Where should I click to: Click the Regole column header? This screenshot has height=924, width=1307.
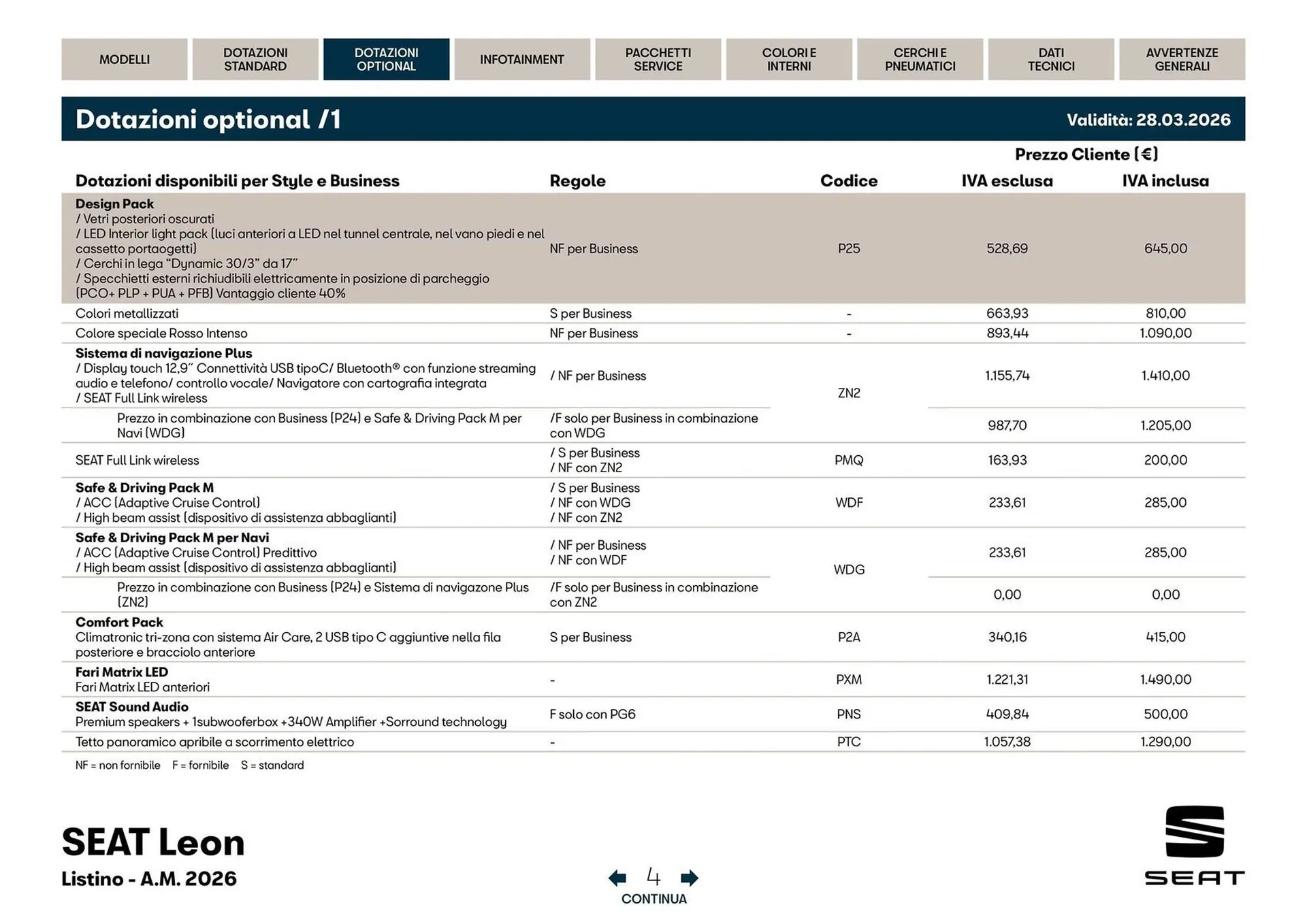click(577, 181)
